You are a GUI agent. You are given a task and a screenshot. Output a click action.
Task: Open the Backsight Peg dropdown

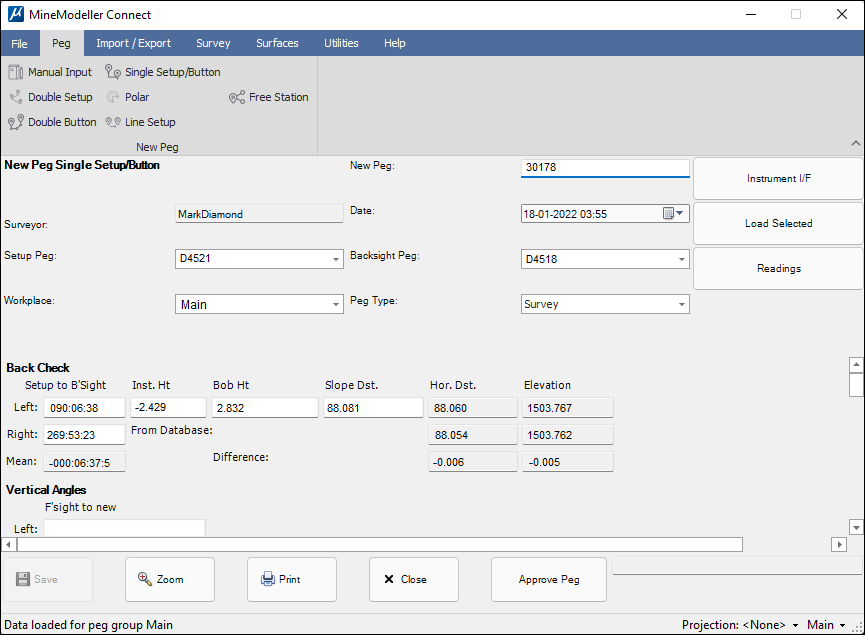point(682,260)
